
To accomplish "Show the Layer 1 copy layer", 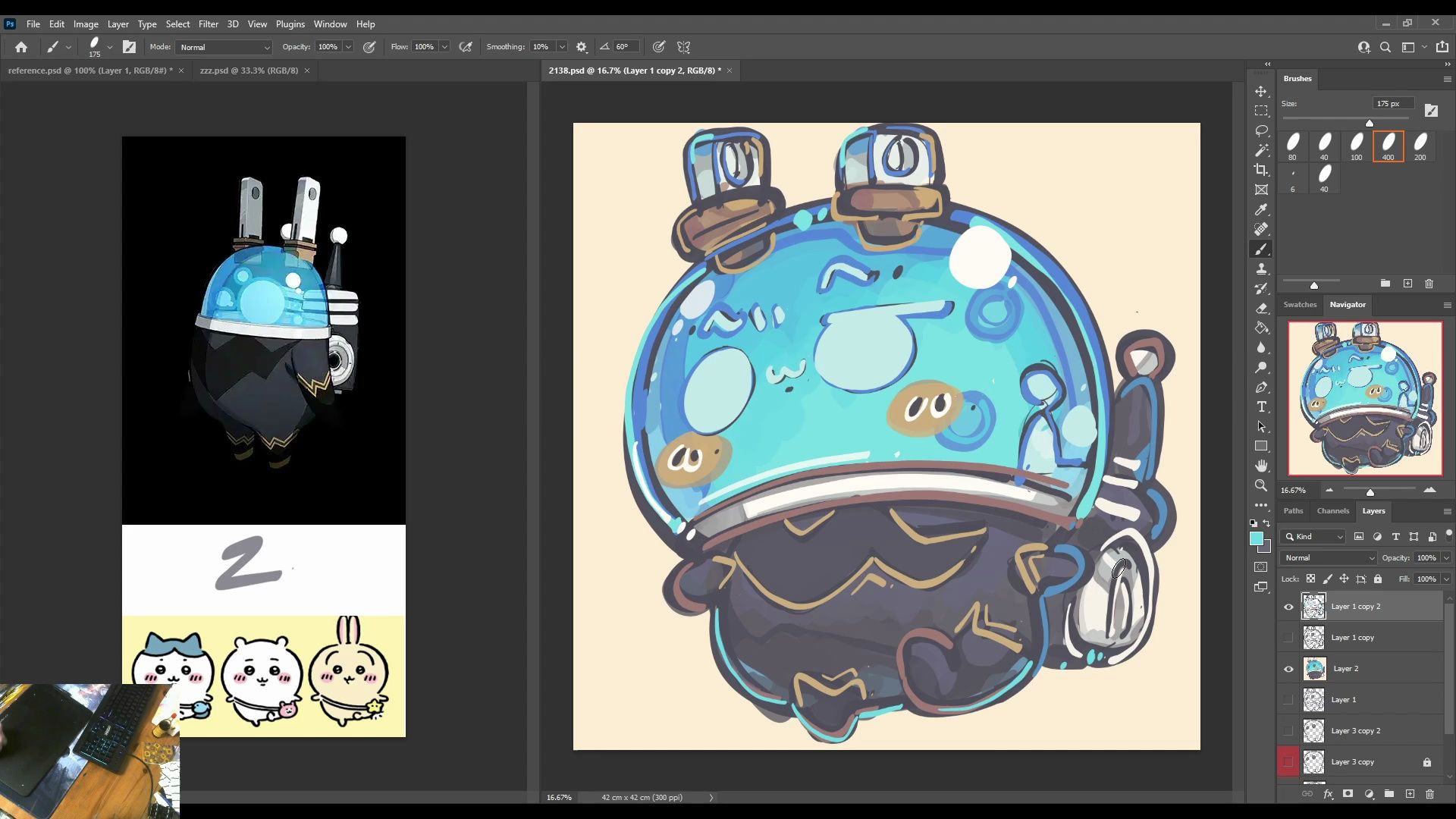I will click(x=1288, y=638).
